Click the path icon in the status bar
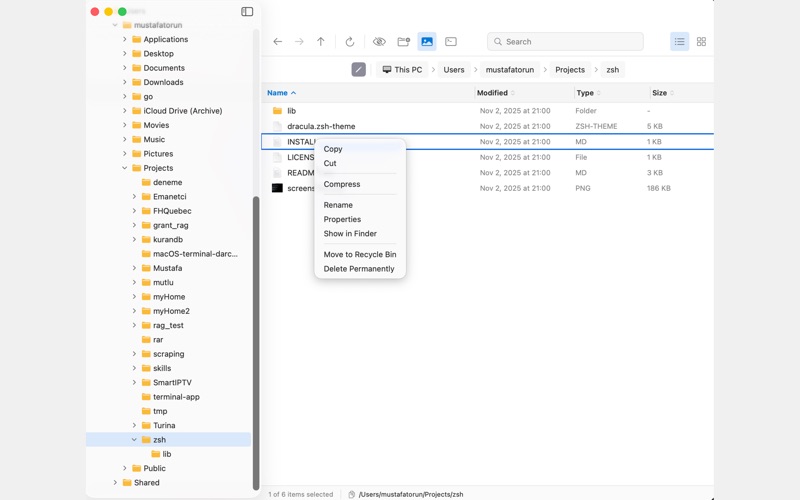 pyautogui.click(x=352, y=494)
